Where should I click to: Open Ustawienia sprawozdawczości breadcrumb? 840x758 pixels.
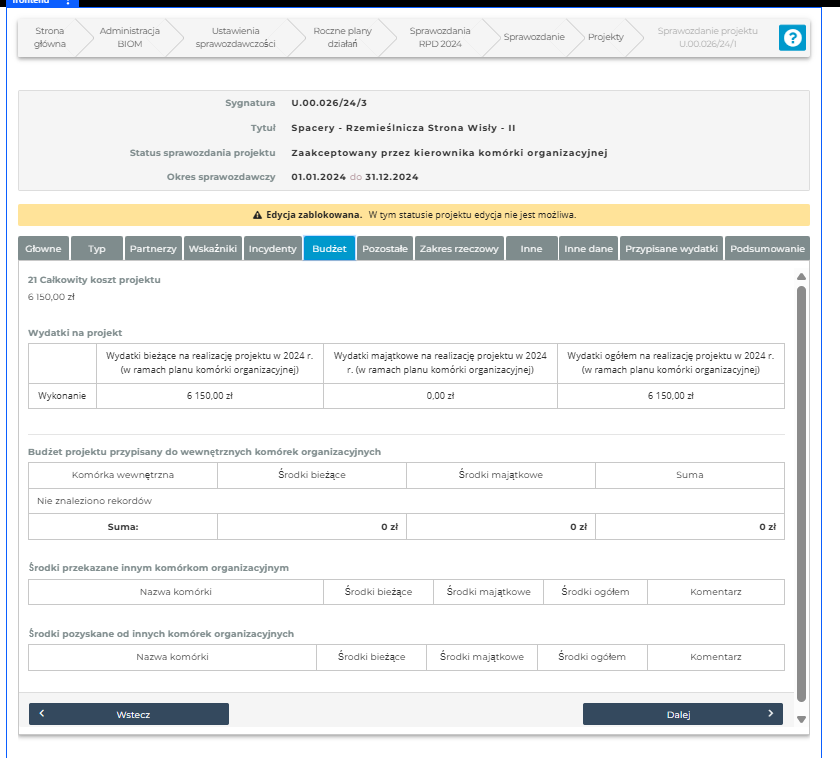tap(235, 37)
